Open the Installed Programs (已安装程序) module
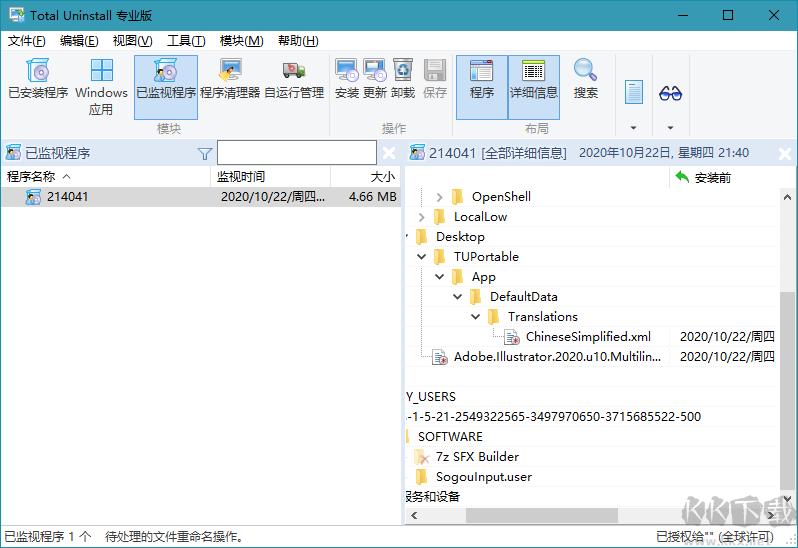The width and height of the screenshot is (798, 548). (38, 79)
